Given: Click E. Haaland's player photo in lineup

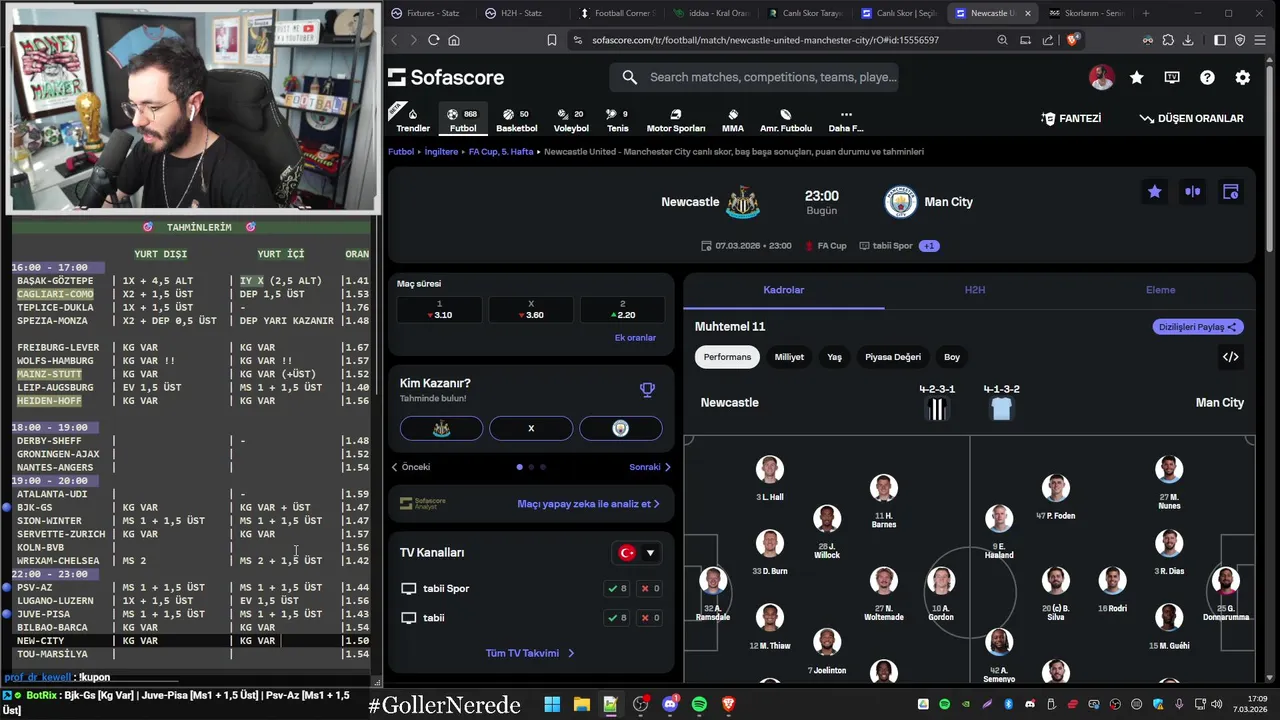Looking at the screenshot, I should click(x=999, y=518).
